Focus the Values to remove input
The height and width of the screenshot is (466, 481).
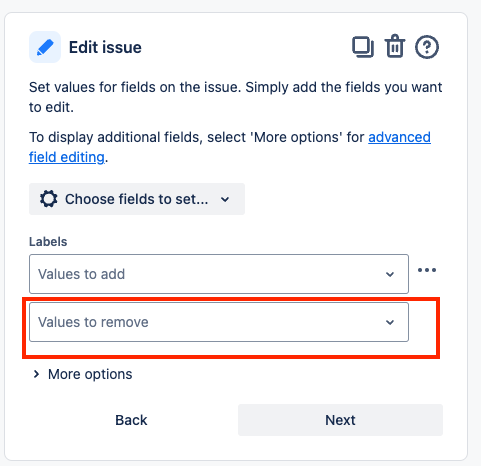coord(219,322)
